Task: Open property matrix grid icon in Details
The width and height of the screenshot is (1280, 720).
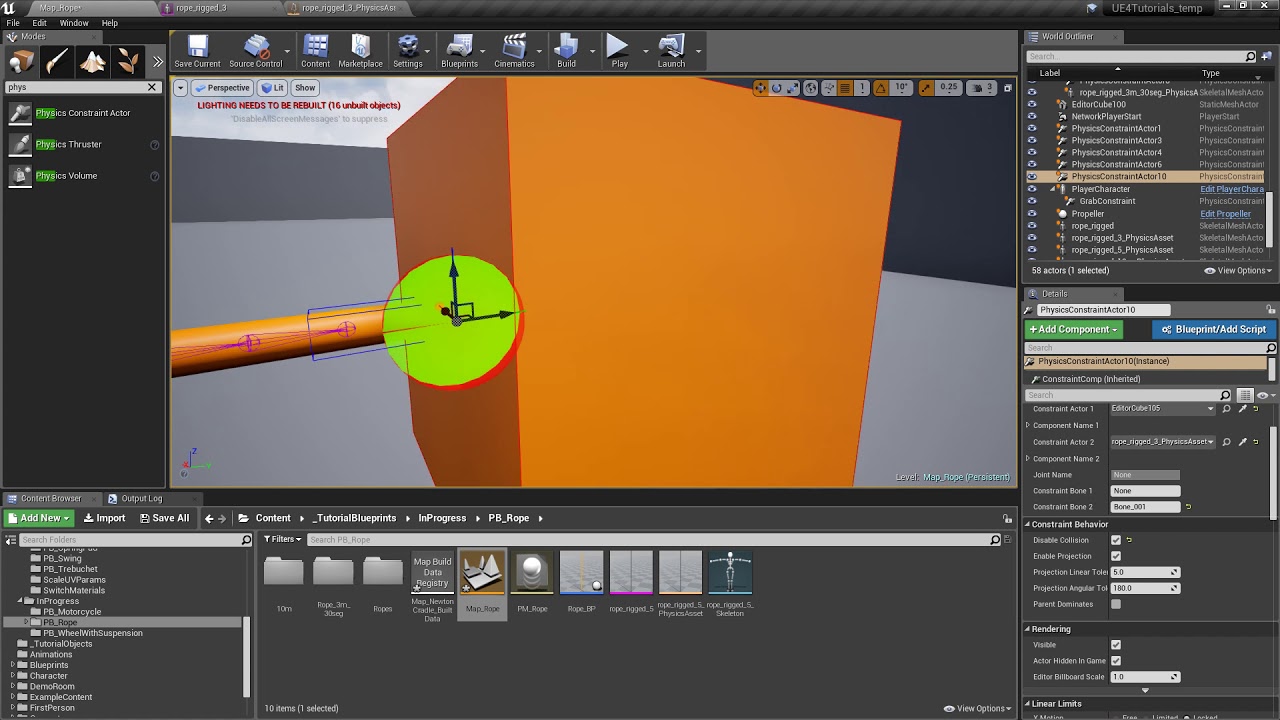Action: [x=1245, y=395]
